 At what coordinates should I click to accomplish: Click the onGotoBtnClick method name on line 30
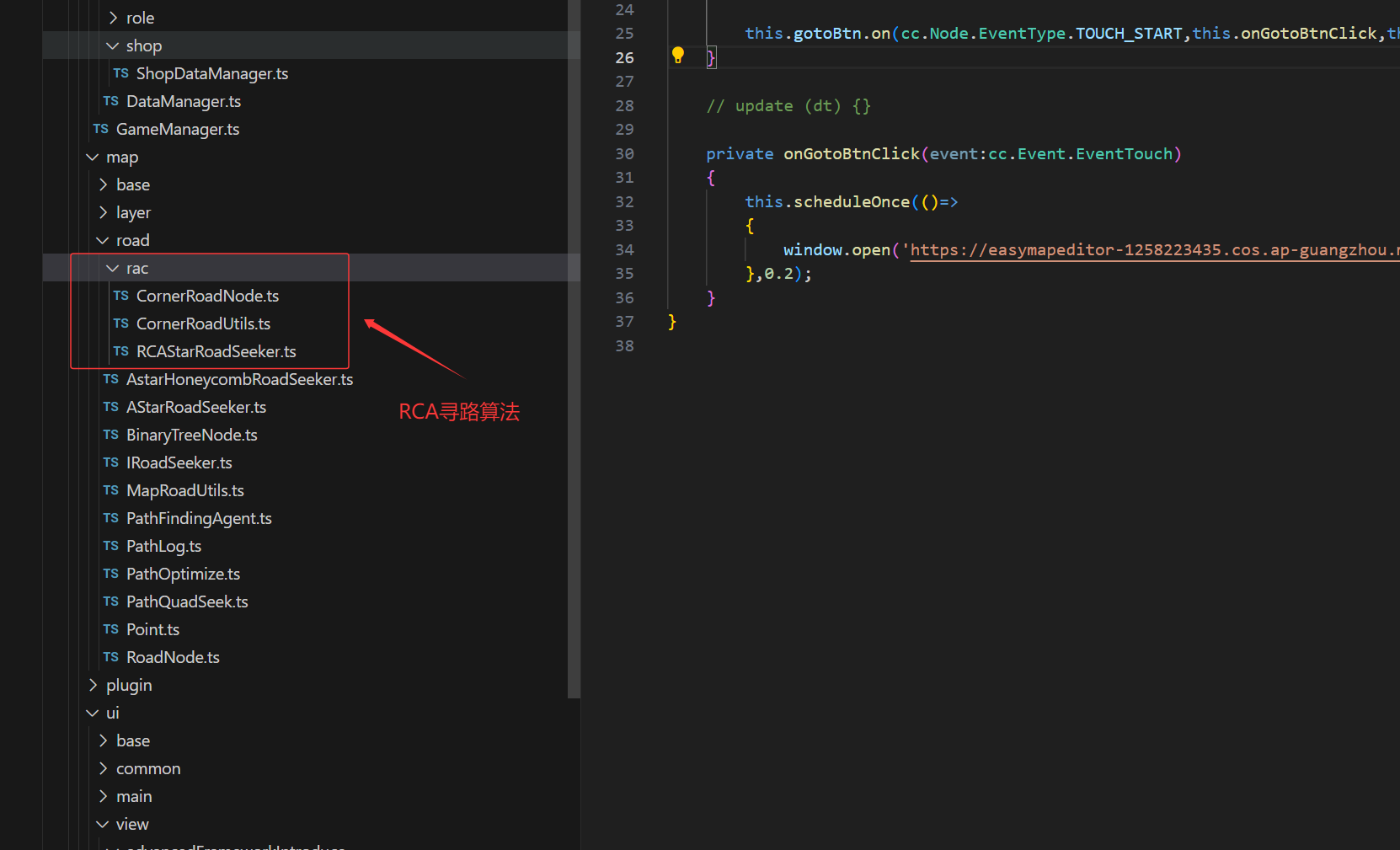pos(852,154)
